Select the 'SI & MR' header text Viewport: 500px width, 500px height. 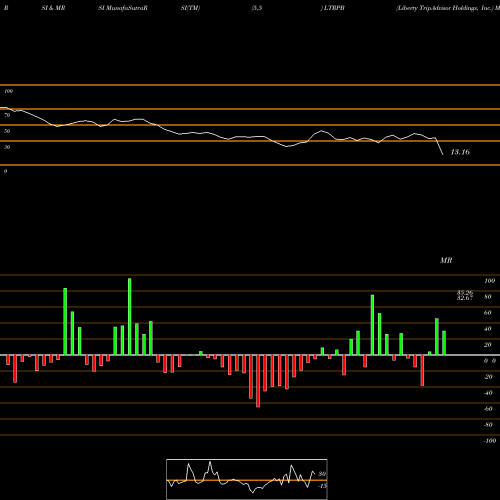tap(53, 8)
